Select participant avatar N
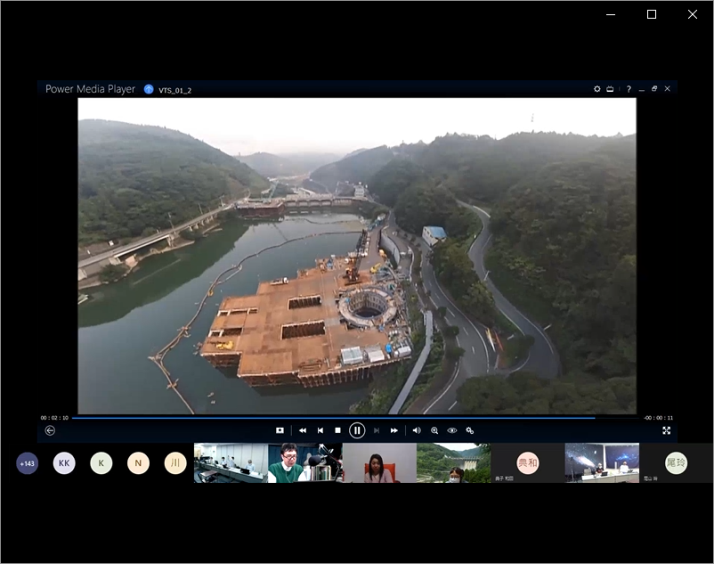 [x=138, y=463]
